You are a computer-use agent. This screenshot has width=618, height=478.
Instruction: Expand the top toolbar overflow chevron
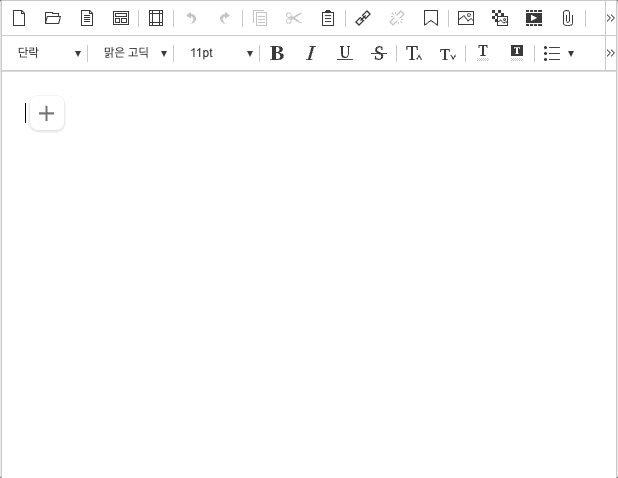(x=610, y=18)
